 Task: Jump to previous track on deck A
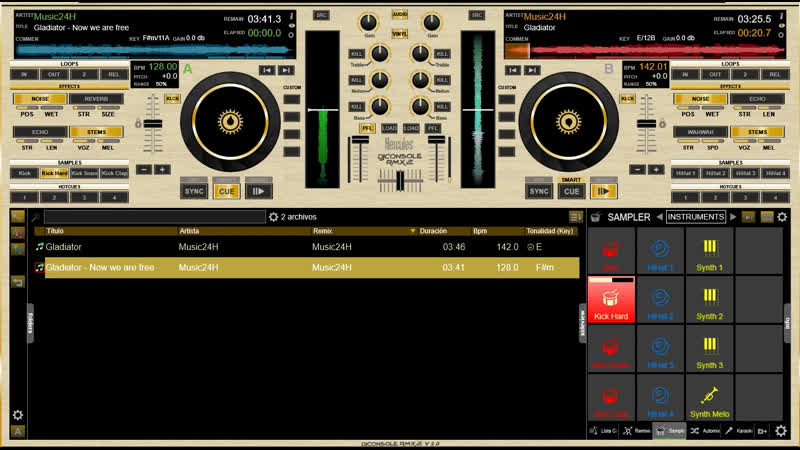pyautogui.click(x=266, y=70)
